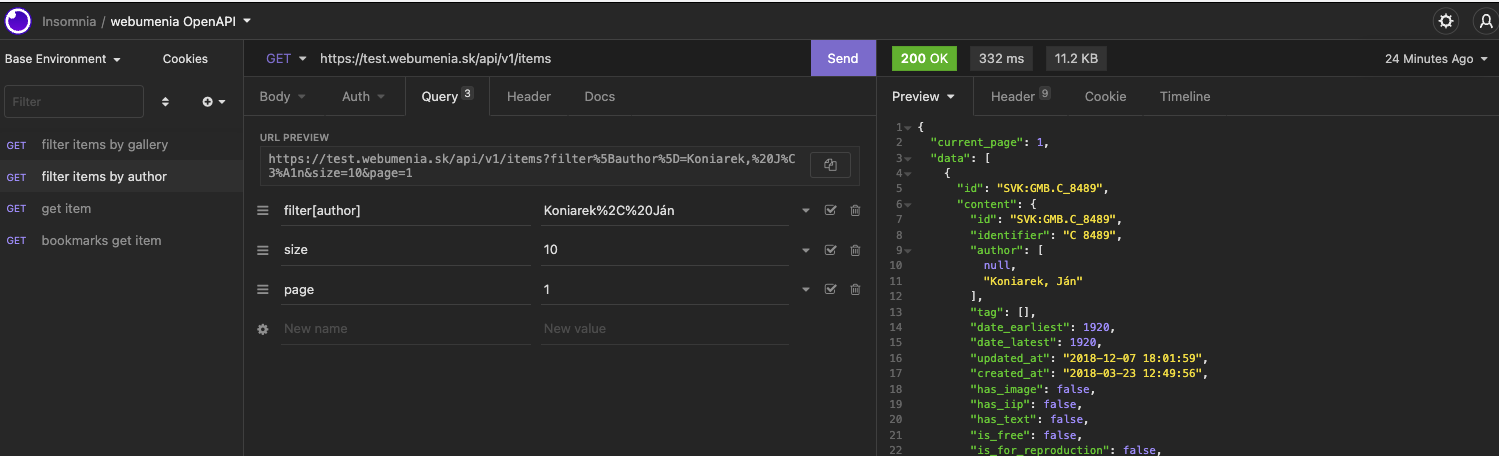Open the Auth type dropdown tab
This screenshot has width=1499, height=456.
[x=364, y=97]
